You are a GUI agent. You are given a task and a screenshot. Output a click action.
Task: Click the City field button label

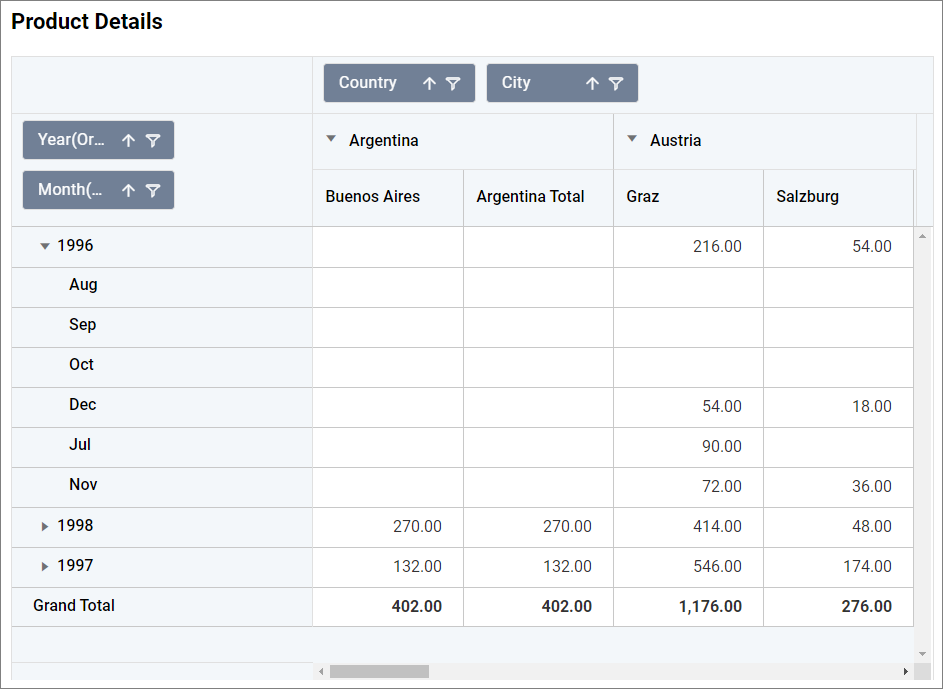click(516, 83)
